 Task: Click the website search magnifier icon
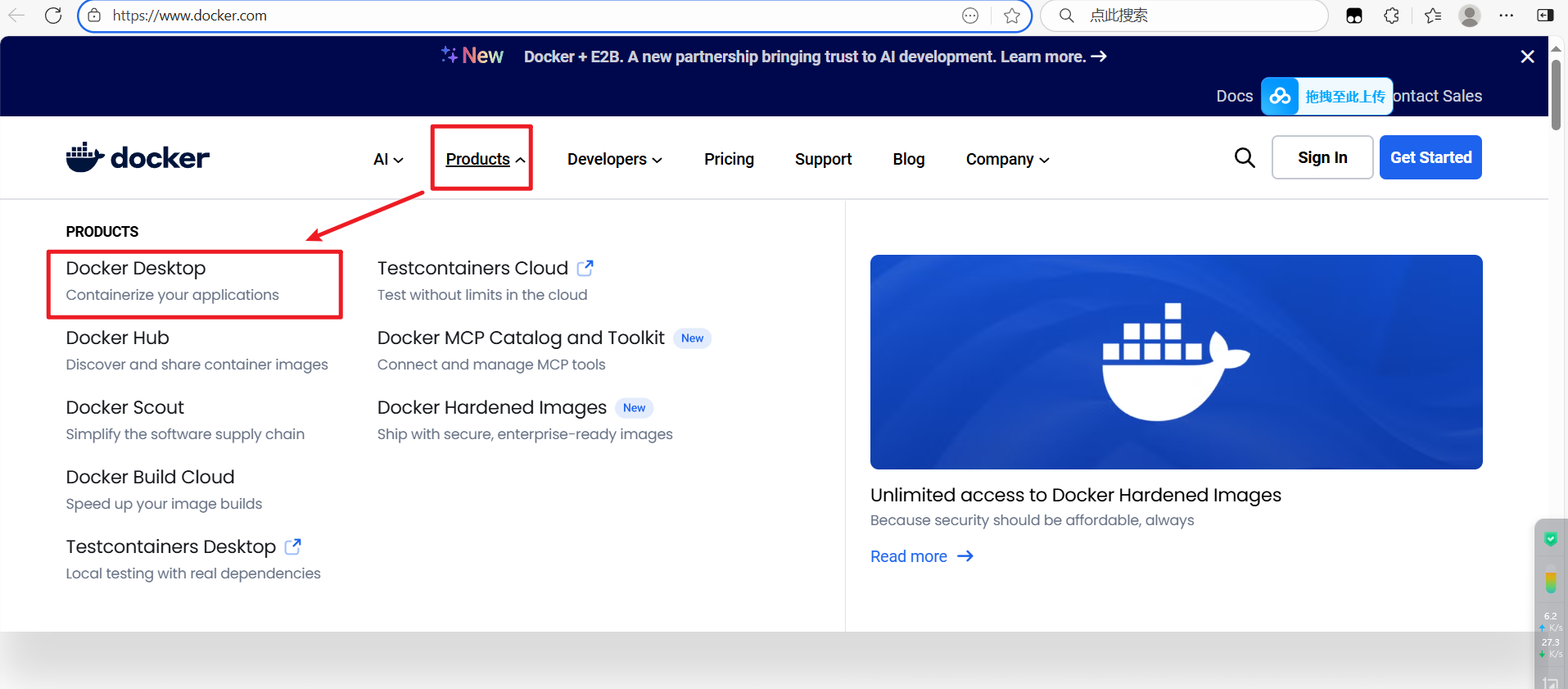coord(1245,157)
